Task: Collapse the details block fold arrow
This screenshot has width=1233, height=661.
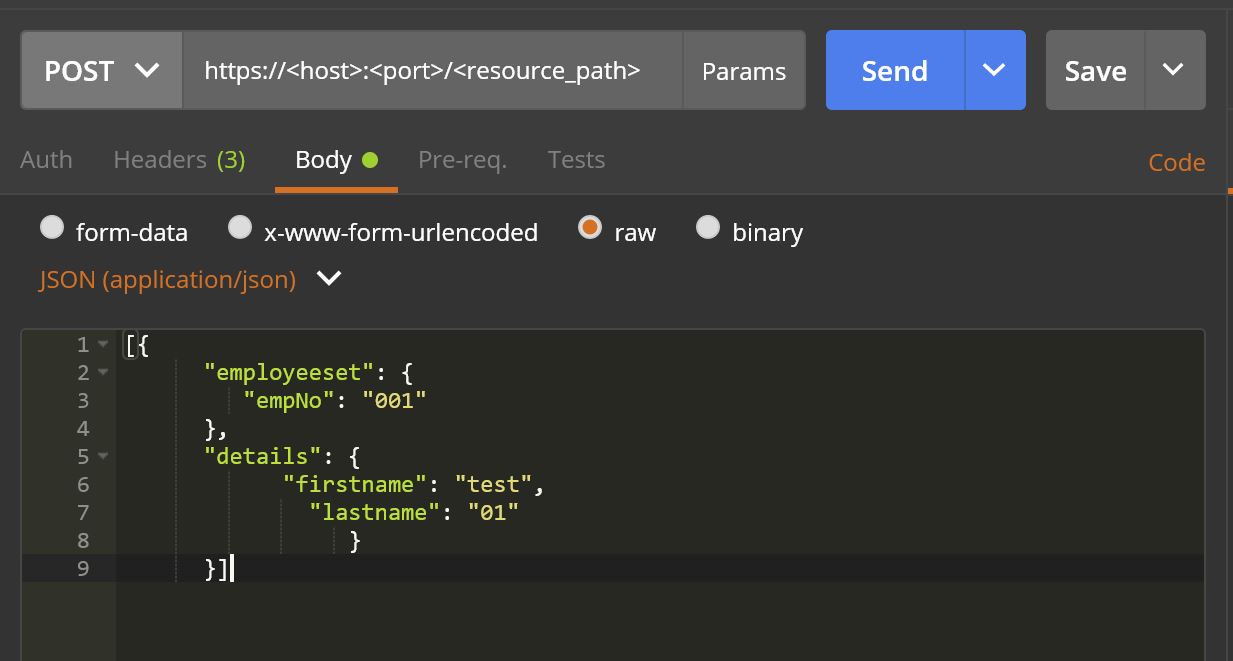Action: point(103,457)
